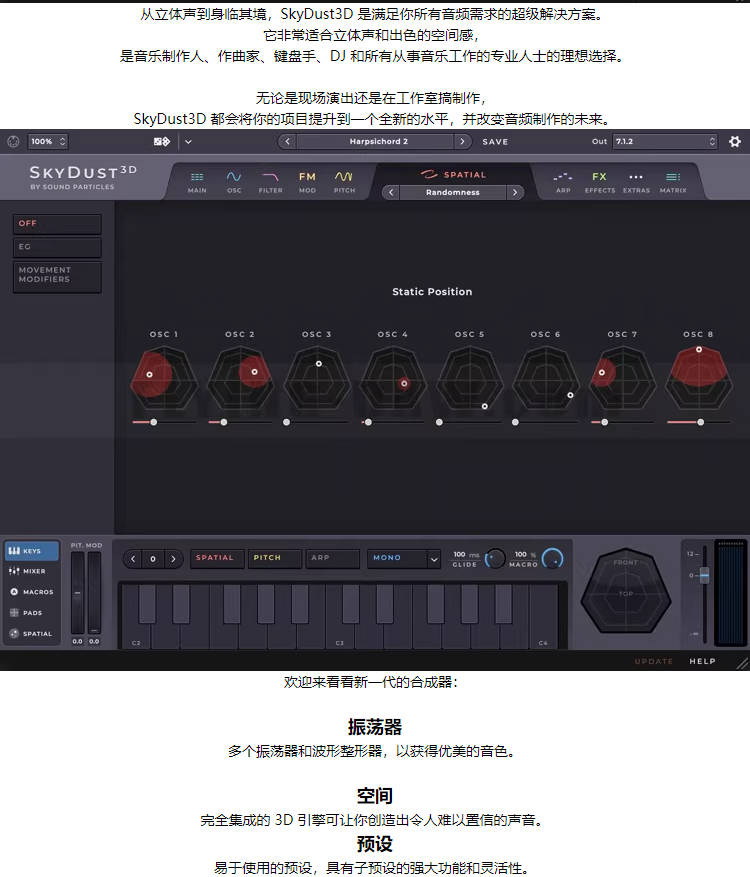Viewport: 750px width, 877px height.
Task: Click the MACRO knob
Action: click(x=553, y=559)
